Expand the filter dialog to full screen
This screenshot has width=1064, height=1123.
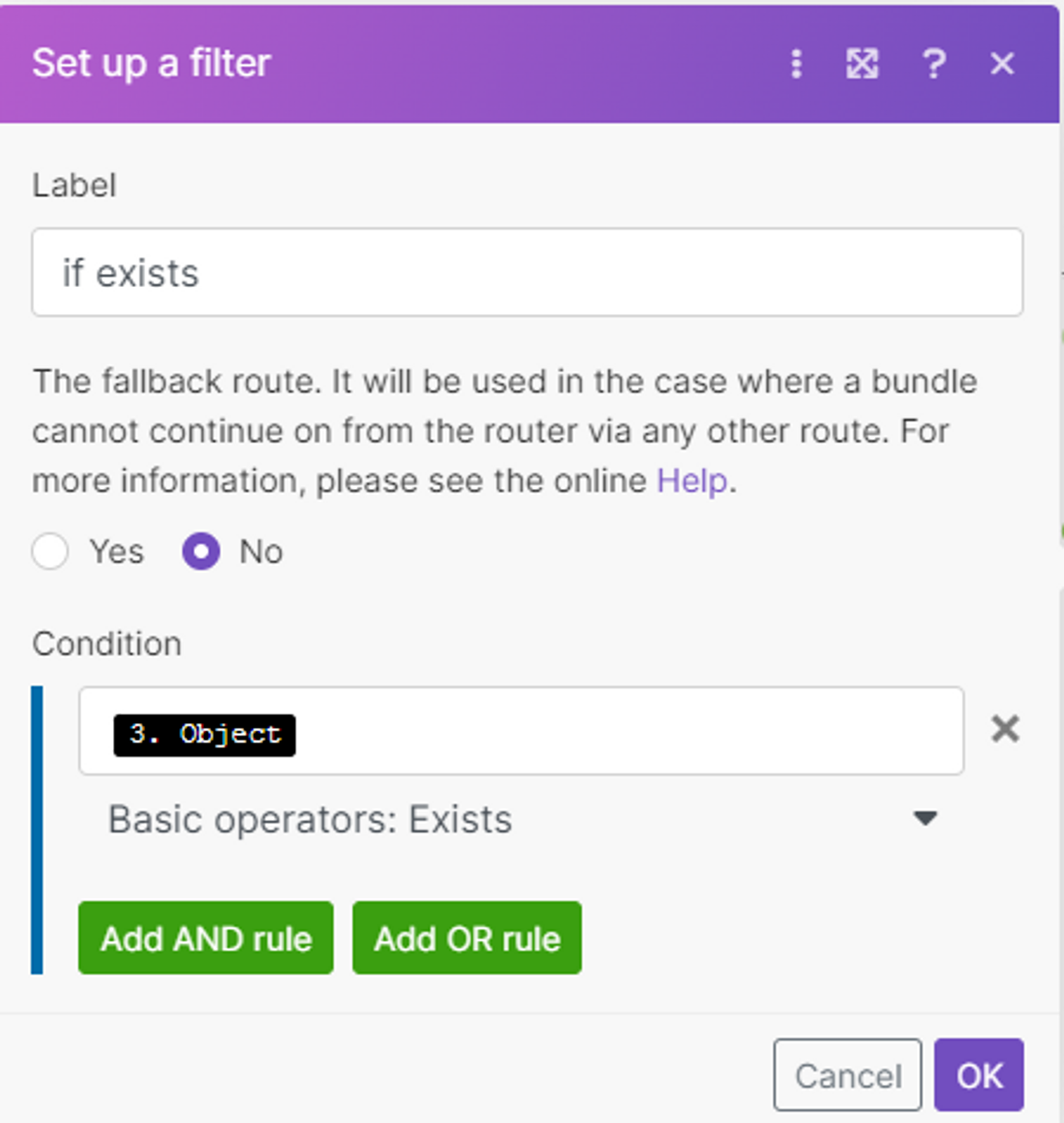[x=862, y=63]
